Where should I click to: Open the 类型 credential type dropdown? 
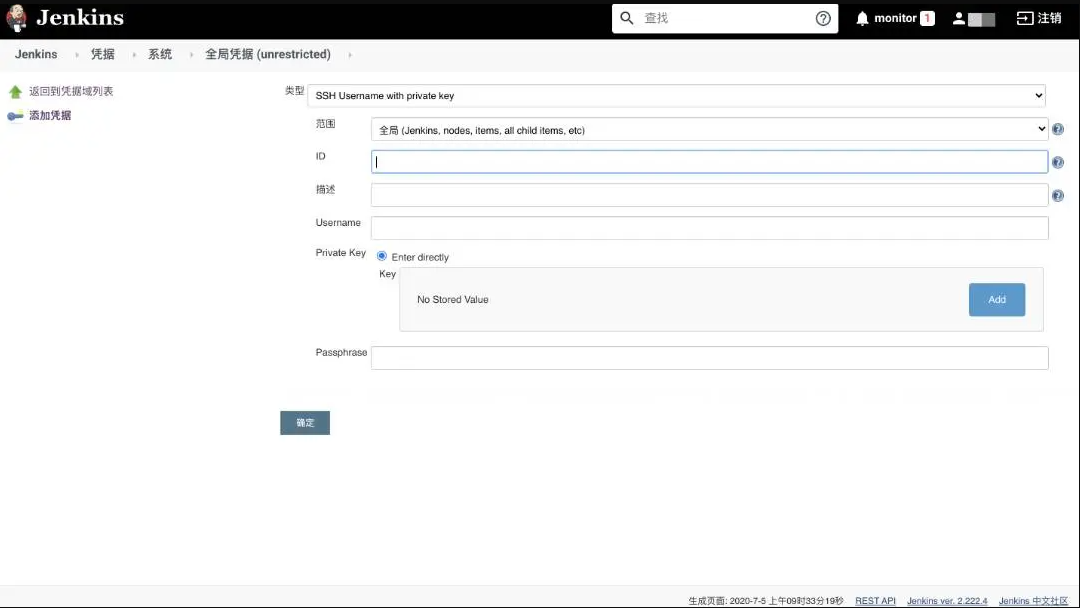[676, 96]
